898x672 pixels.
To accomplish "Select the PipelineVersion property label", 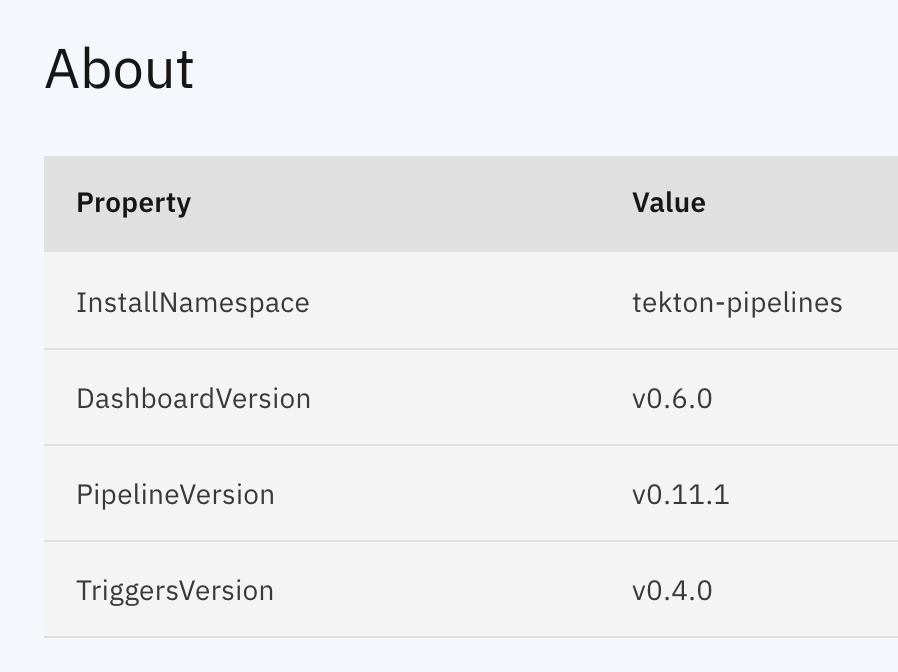I will tap(176, 494).
